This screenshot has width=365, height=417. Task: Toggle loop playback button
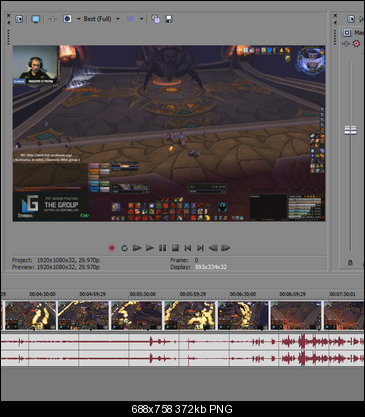pyautogui.click(x=124, y=248)
